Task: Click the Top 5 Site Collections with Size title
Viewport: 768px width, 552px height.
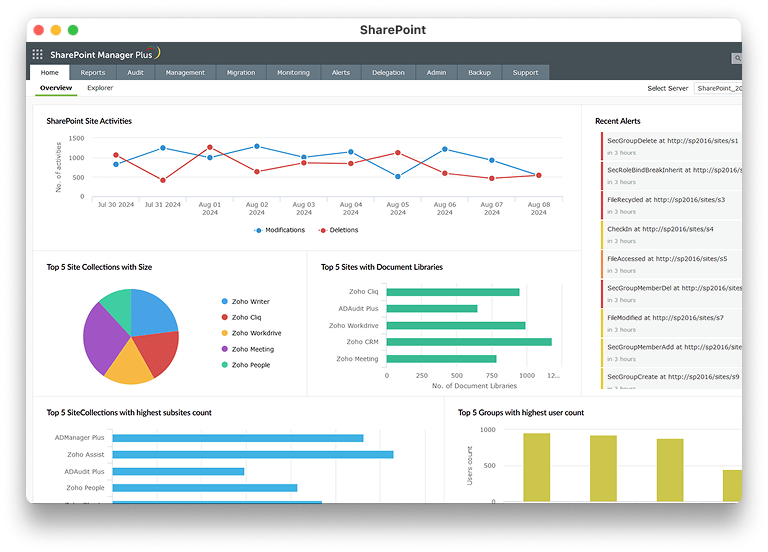Action: pyautogui.click(x=99, y=267)
